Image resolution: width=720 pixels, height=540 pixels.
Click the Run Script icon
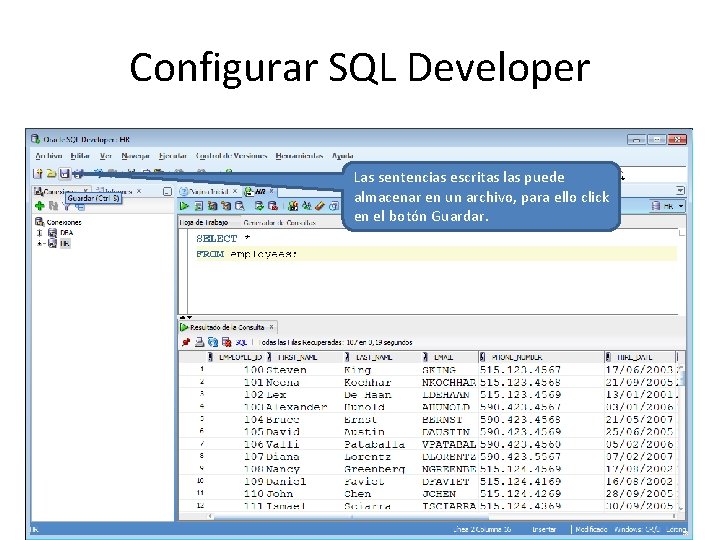199,206
